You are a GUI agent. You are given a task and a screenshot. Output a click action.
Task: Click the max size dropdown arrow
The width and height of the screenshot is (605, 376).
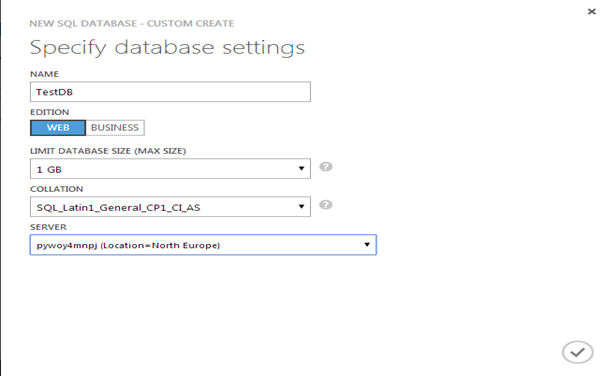coord(301,168)
